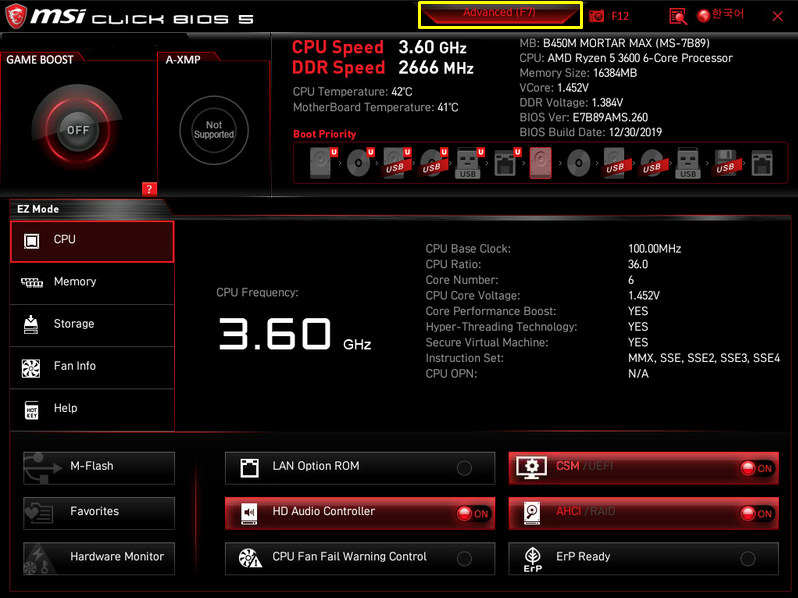Enable CPU Fan Fail Warning Control
This screenshot has width=798, height=598.
(x=360, y=558)
